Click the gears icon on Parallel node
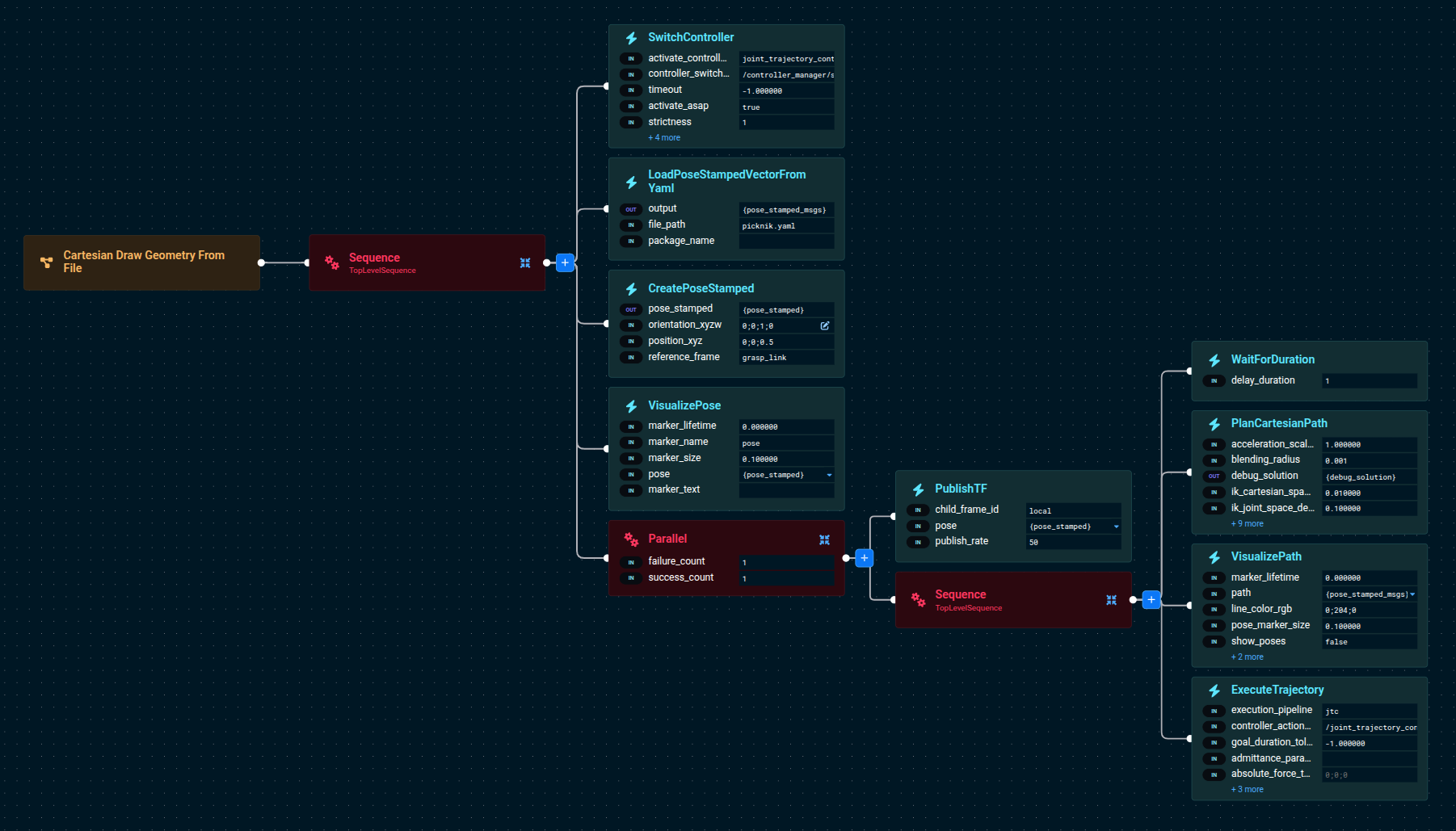1456x831 pixels. click(x=631, y=539)
